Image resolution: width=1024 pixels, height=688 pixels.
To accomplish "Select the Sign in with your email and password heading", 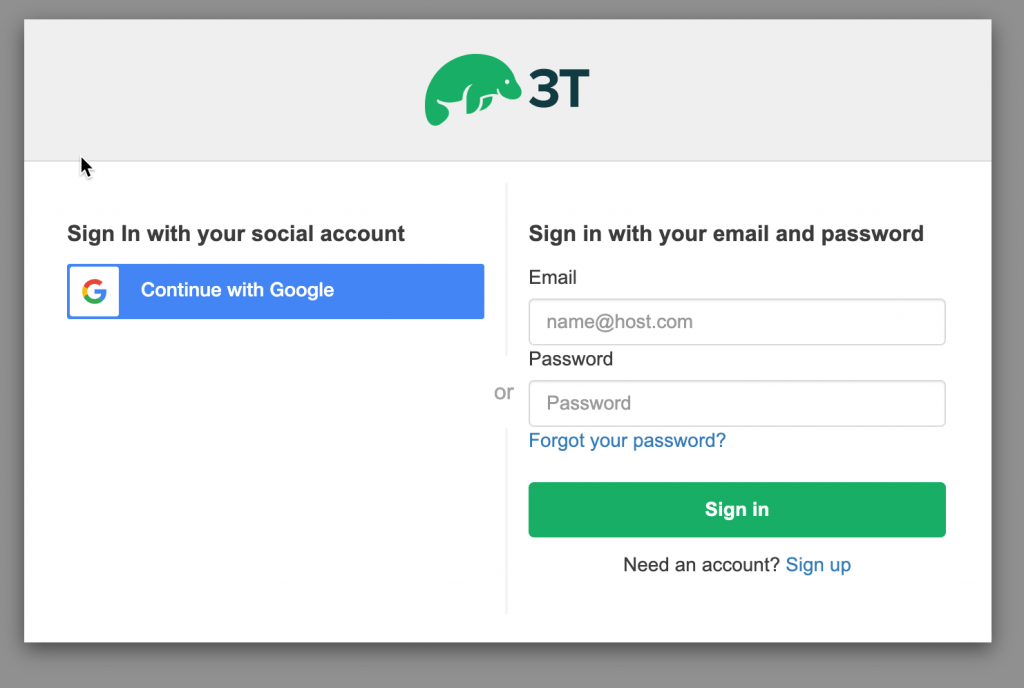I will (x=726, y=234).
